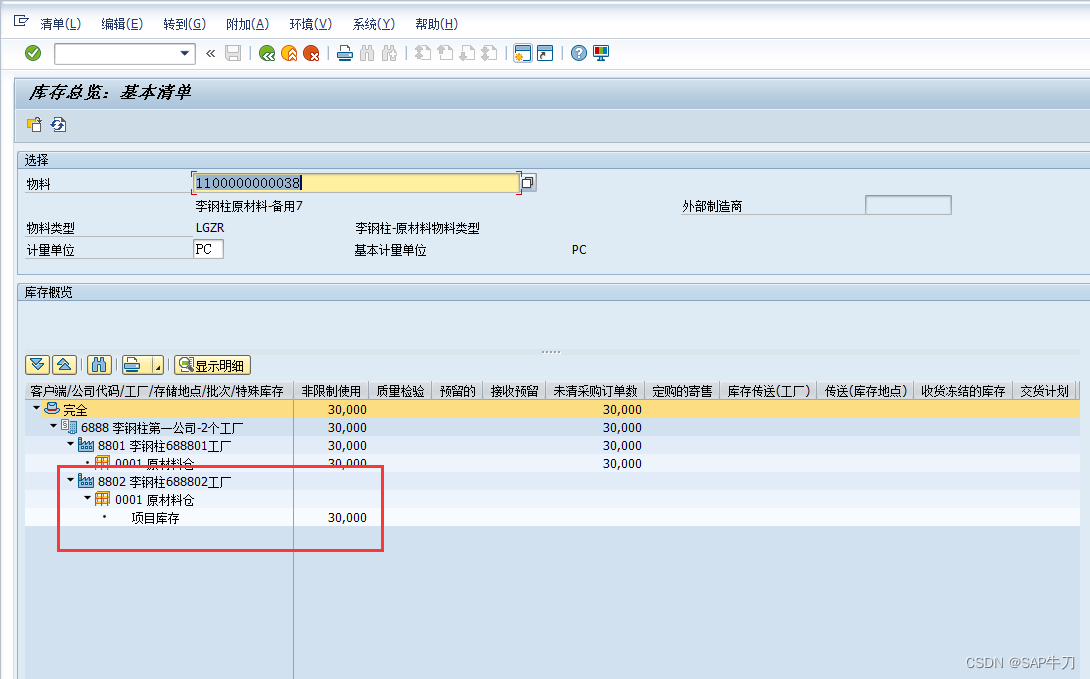1090x679 pixels.
Task: Click the 非限制使用 column header
Action: [331, 391]
